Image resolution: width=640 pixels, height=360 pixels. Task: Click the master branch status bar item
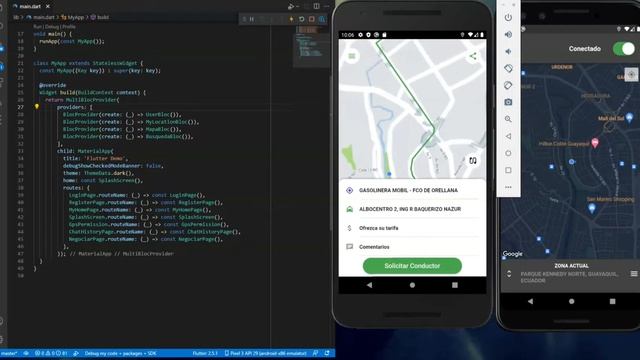9,353
